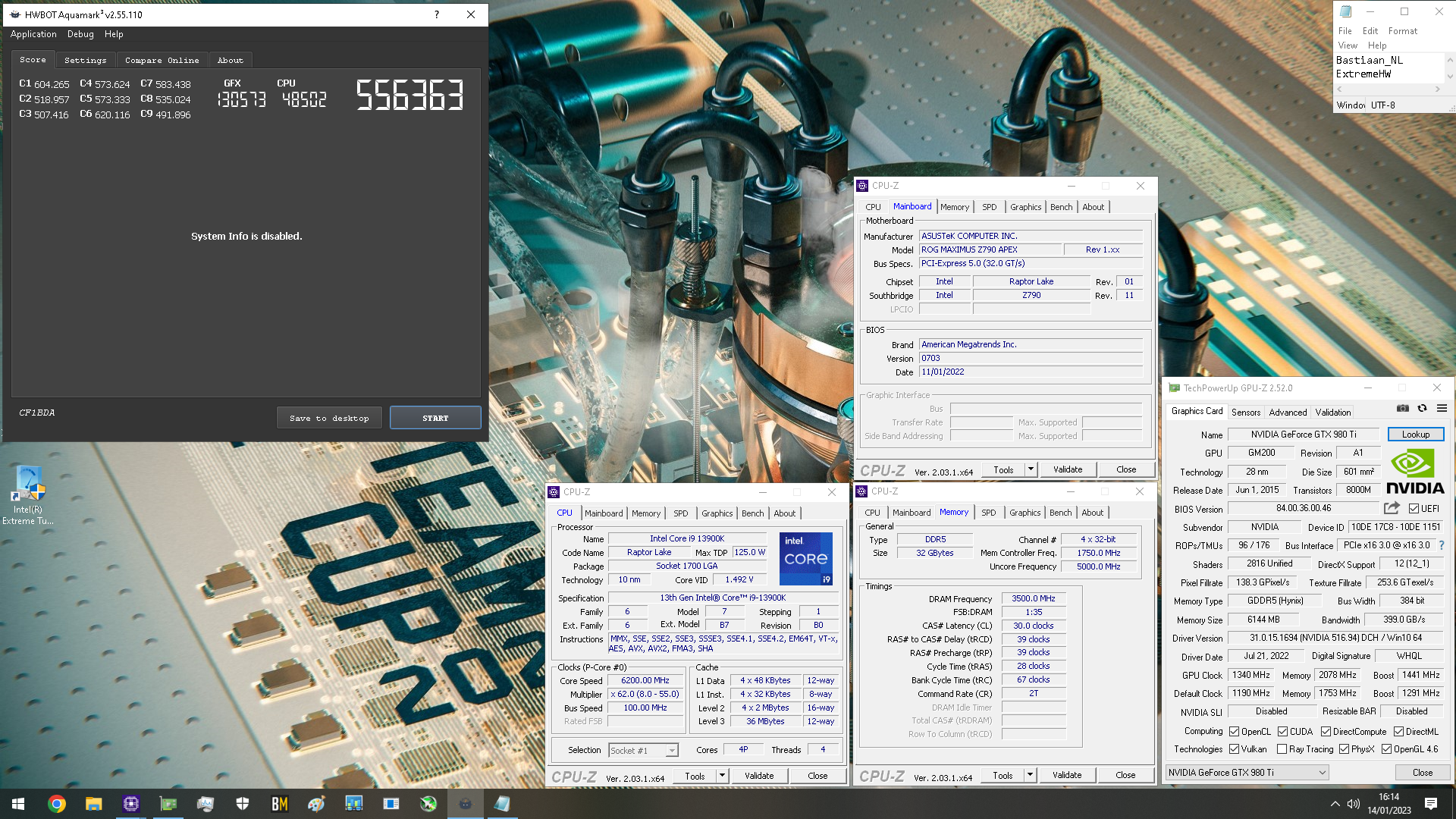Toggle the Ray Tracing checkbox
Image resolution: width=1456 pixels, height=819 pixels.
1282,749
